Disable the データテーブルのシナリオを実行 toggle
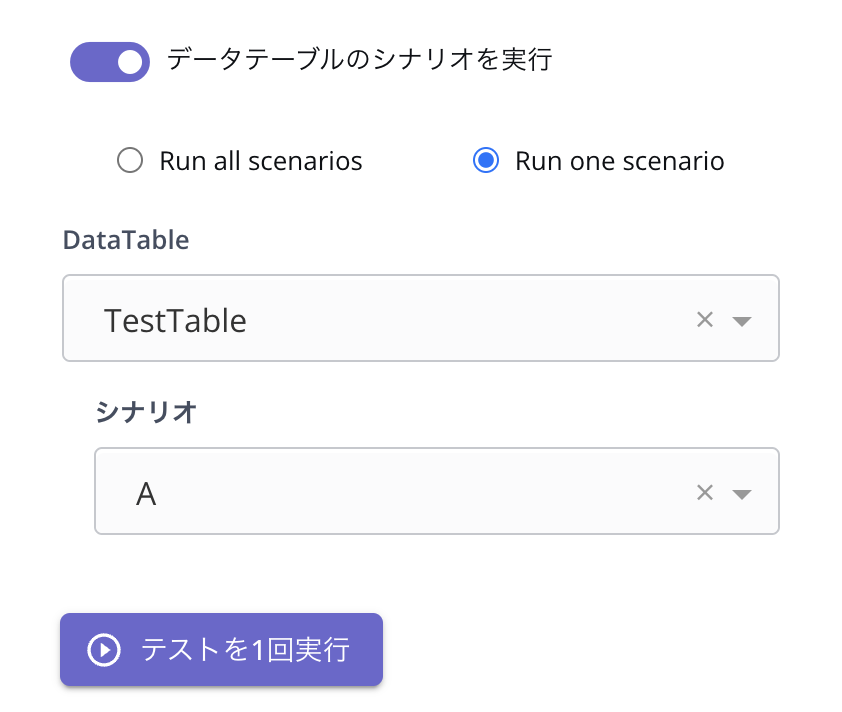842x712 pixels. tap(109, 62)
